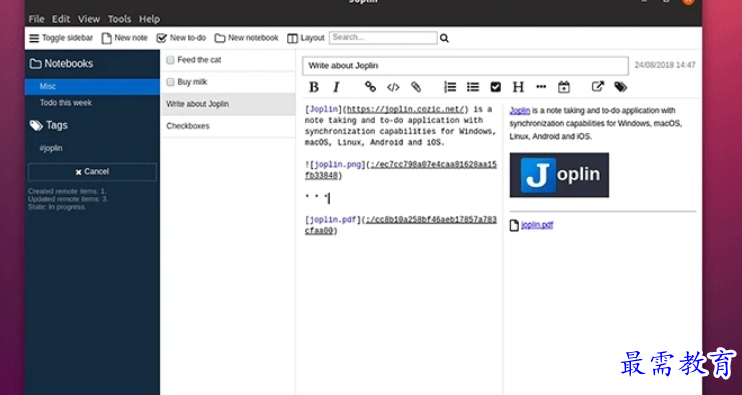This screenshot has height=395, width=742.
Task: Change the Layout from toolbar
Action: click(306, 38)
